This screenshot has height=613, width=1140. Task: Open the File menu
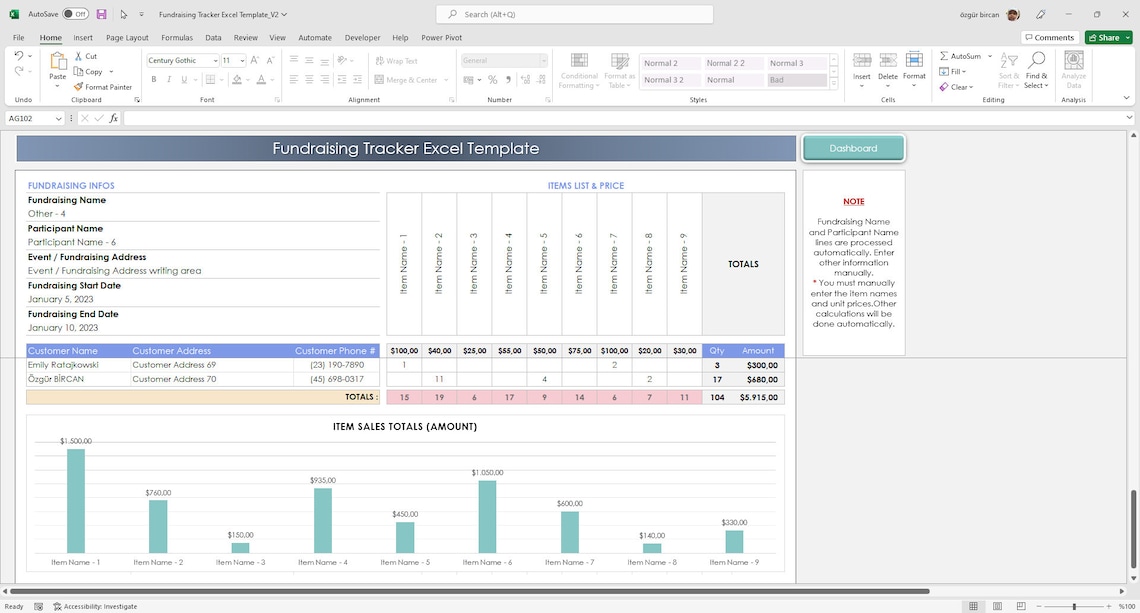(18, 38)
